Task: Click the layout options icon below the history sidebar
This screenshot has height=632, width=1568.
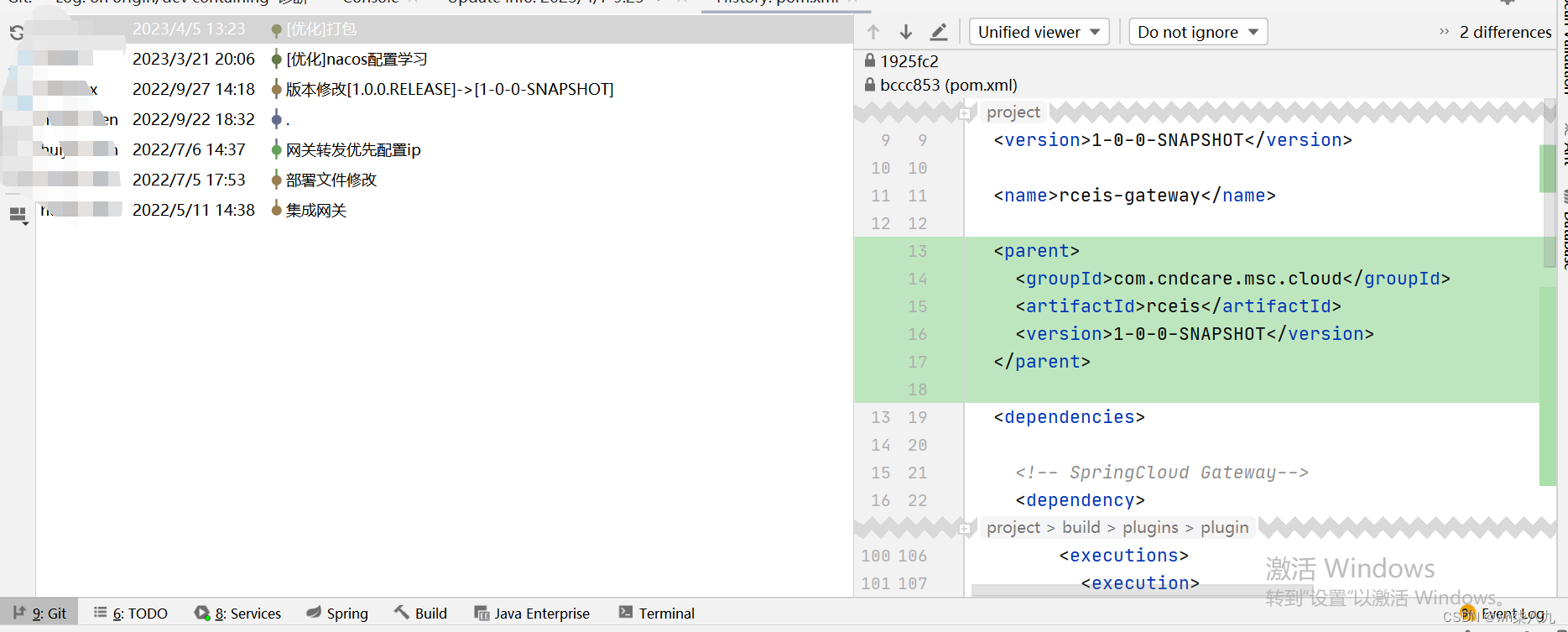Action: point(18,216)
